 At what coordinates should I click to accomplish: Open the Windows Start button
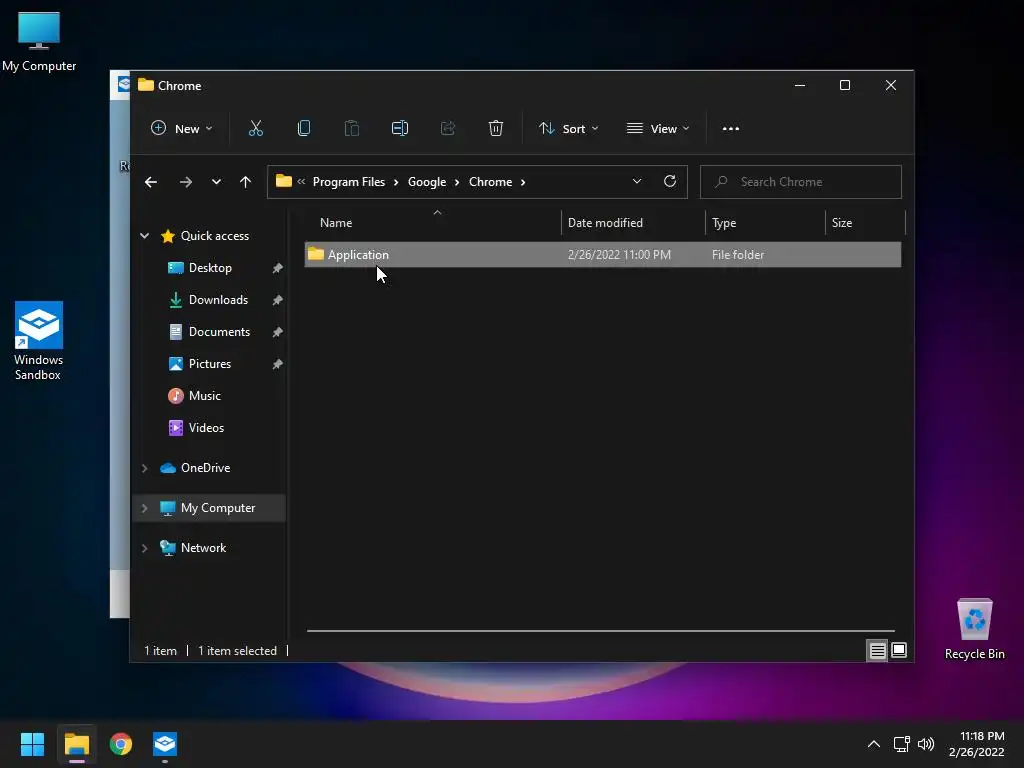[x=32, y=744]
